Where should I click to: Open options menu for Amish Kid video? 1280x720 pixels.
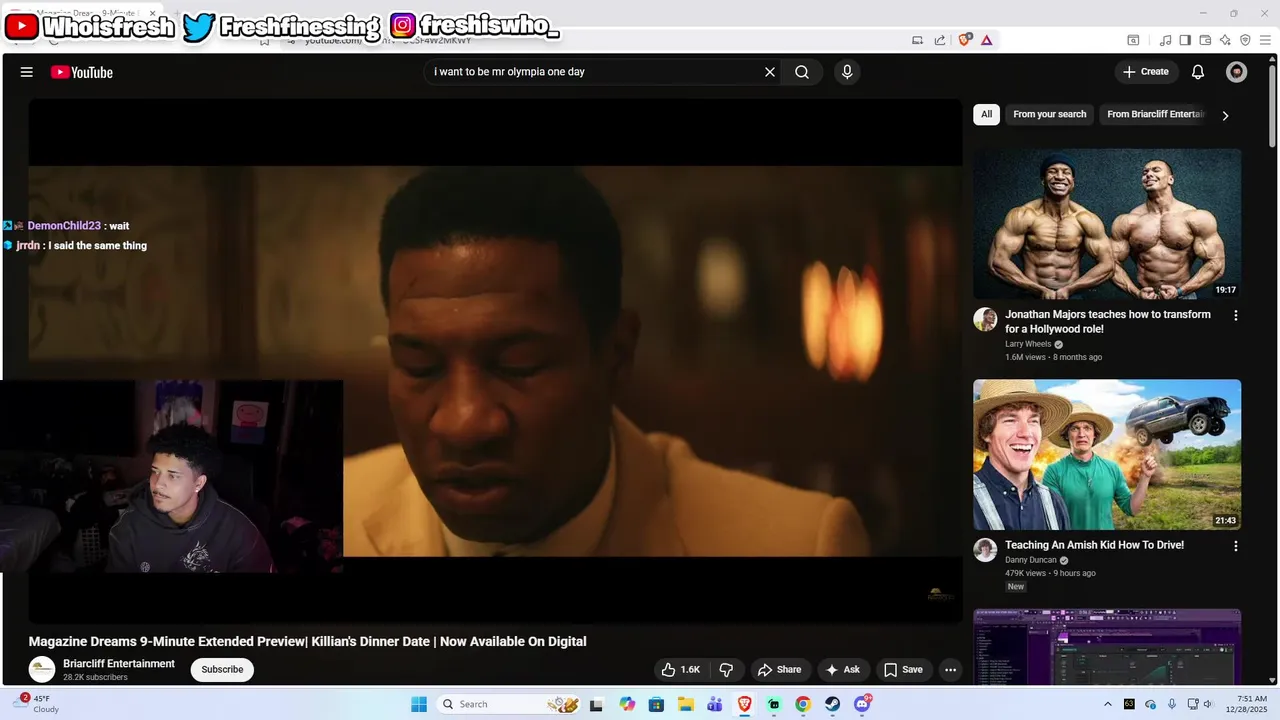pyautogui.click(x=1235, y=546)
